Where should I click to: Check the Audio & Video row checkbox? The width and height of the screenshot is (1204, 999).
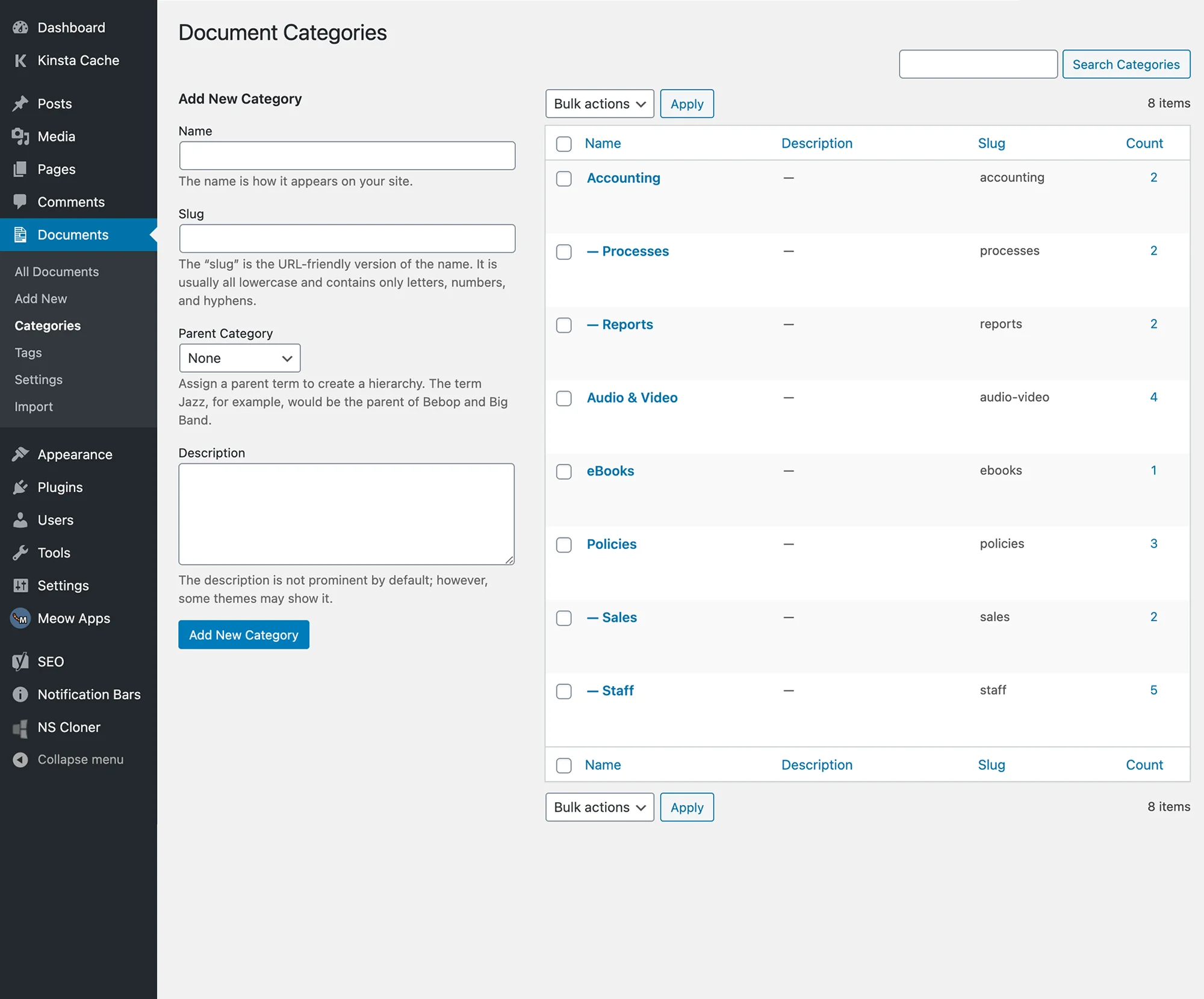point(563,398)
